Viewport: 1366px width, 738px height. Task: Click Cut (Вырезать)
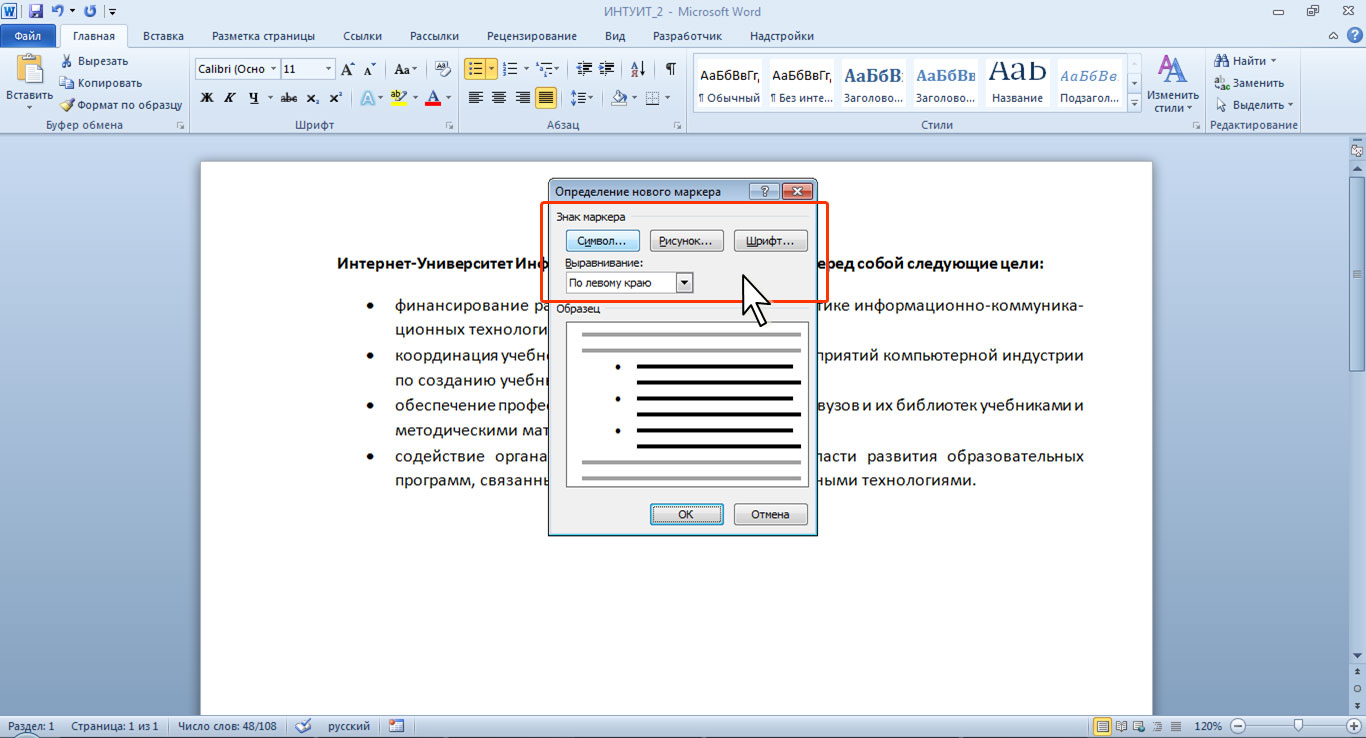(94, 61)
